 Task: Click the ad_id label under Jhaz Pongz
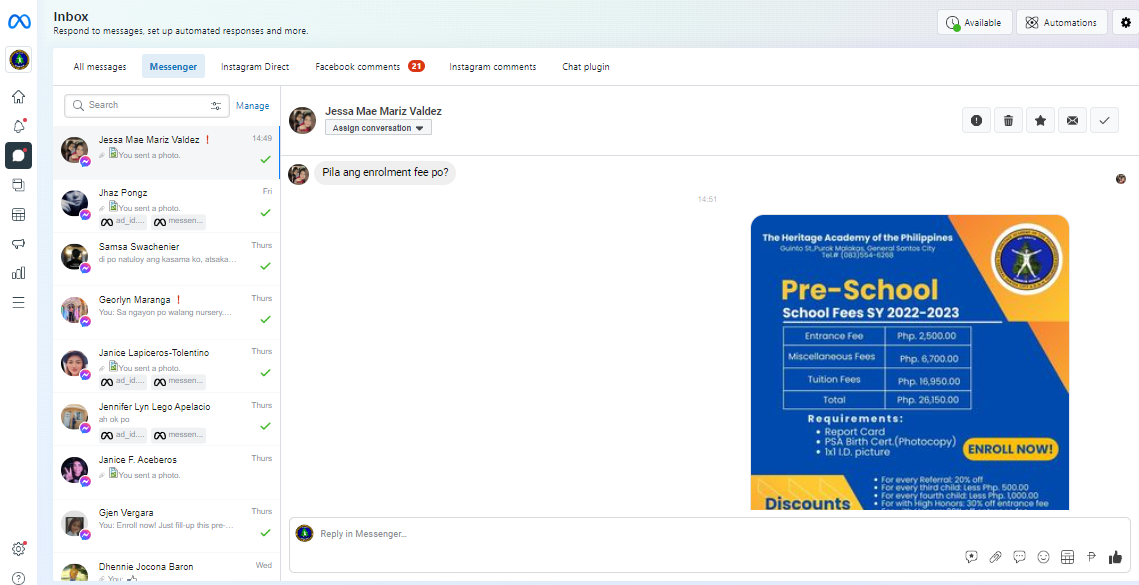click(x=123, y=221)
